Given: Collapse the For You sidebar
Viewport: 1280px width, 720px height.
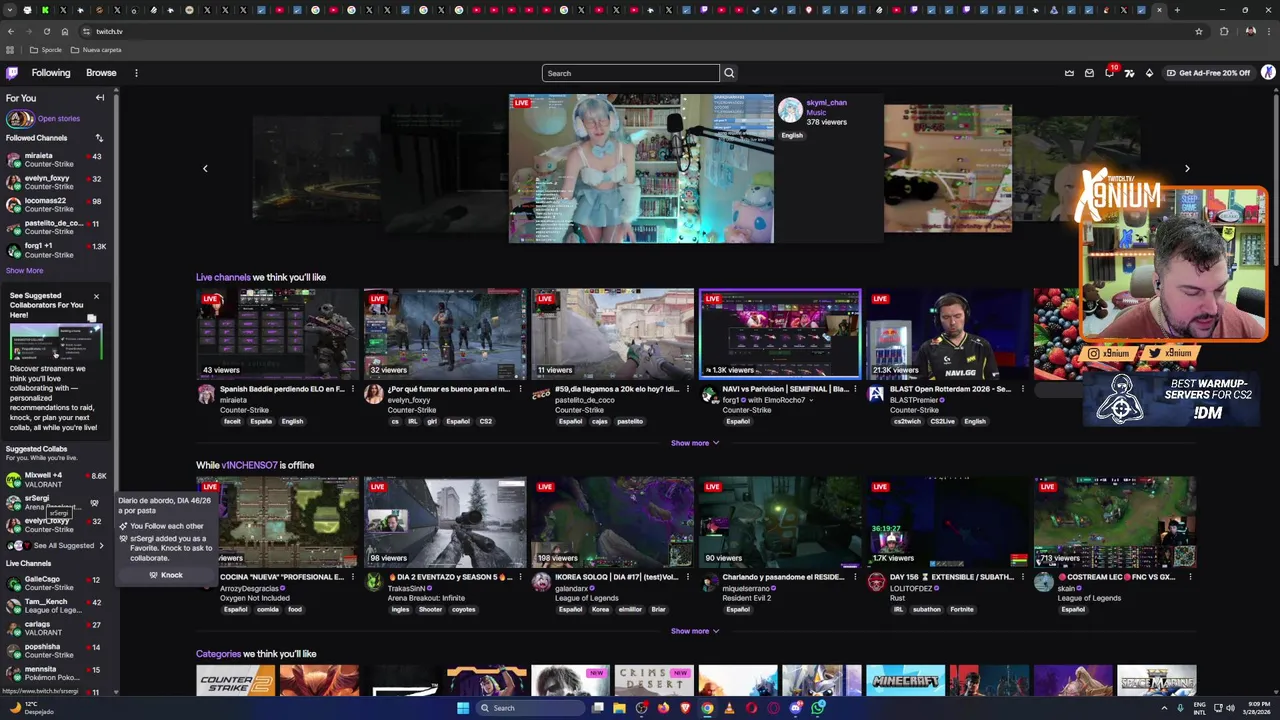Looking at the screenshot, I should [100, 98].
